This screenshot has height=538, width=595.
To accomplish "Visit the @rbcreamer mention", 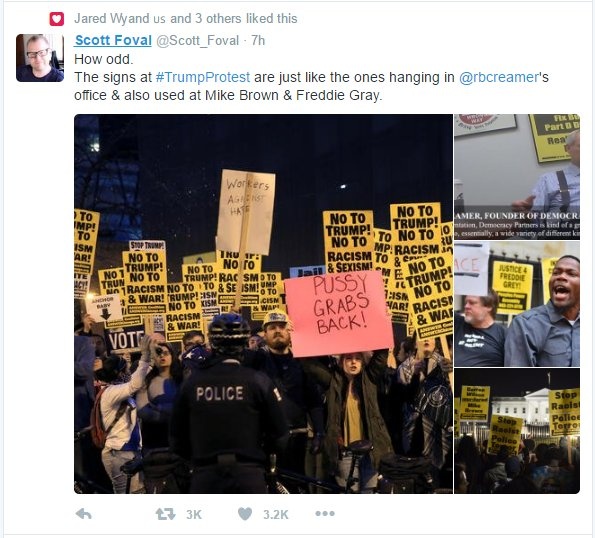I will coord(498,77).
